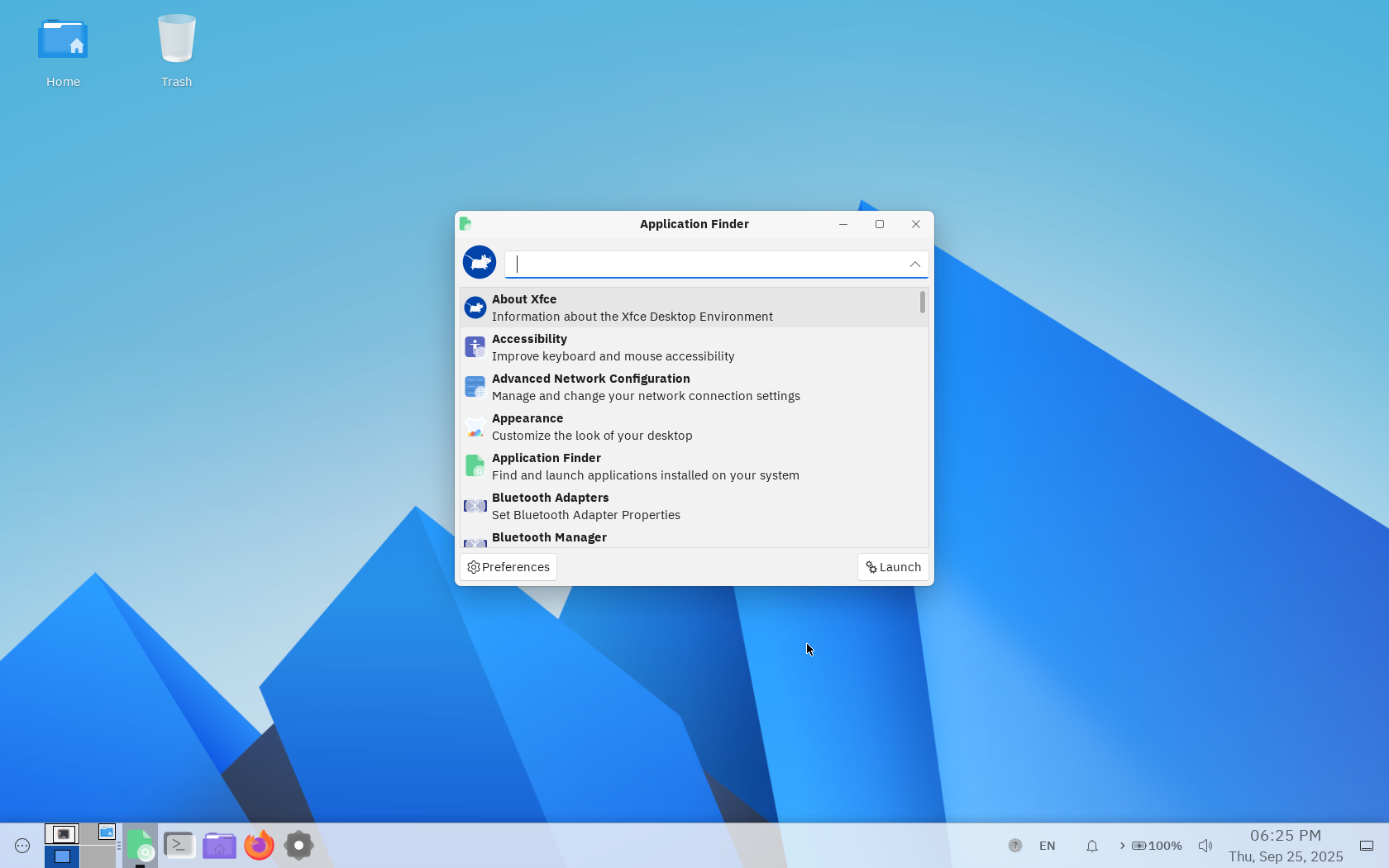Click the show desktop icon at panel end

point(1367,846)
